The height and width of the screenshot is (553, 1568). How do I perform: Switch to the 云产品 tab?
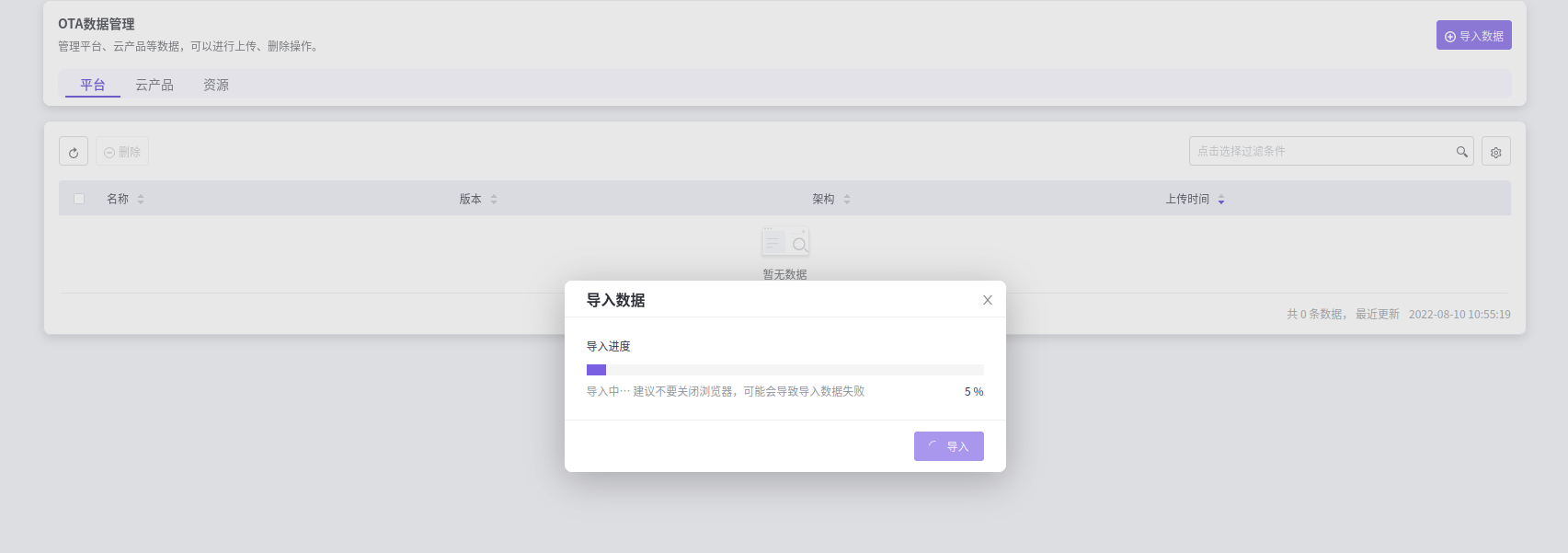155,85
